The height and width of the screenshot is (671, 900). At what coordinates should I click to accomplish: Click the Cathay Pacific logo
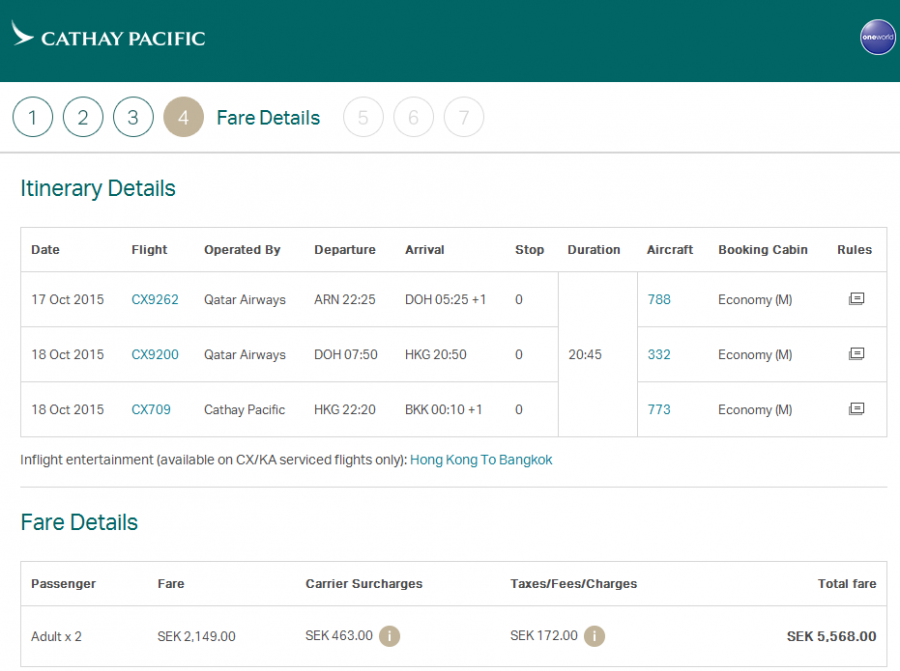pyautogui.click(x=108, y=37)
